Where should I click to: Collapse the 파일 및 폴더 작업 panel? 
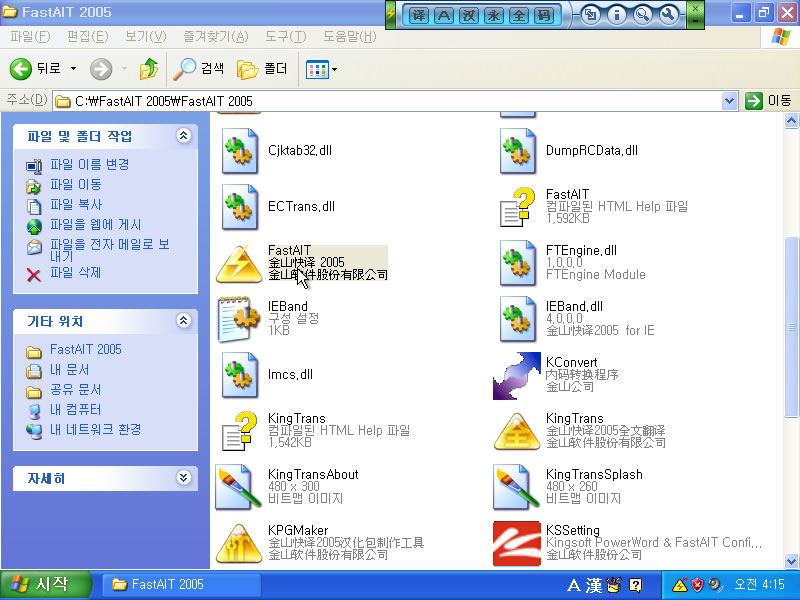(184, 136)
